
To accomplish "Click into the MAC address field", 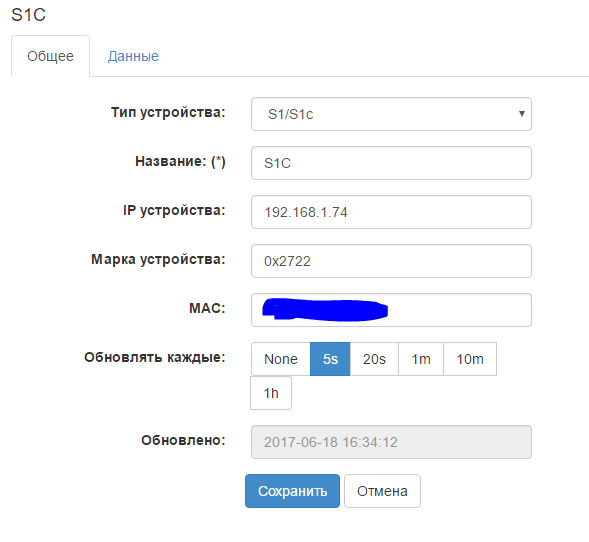I will coord(391,310).
